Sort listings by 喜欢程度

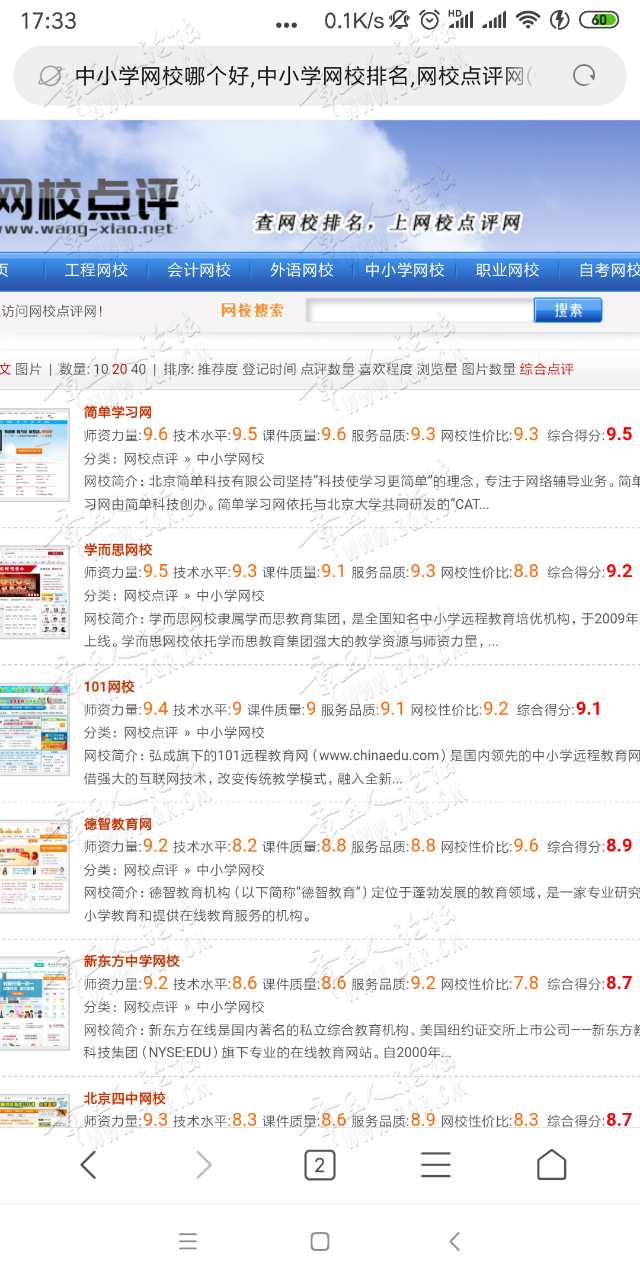point(386,369)
